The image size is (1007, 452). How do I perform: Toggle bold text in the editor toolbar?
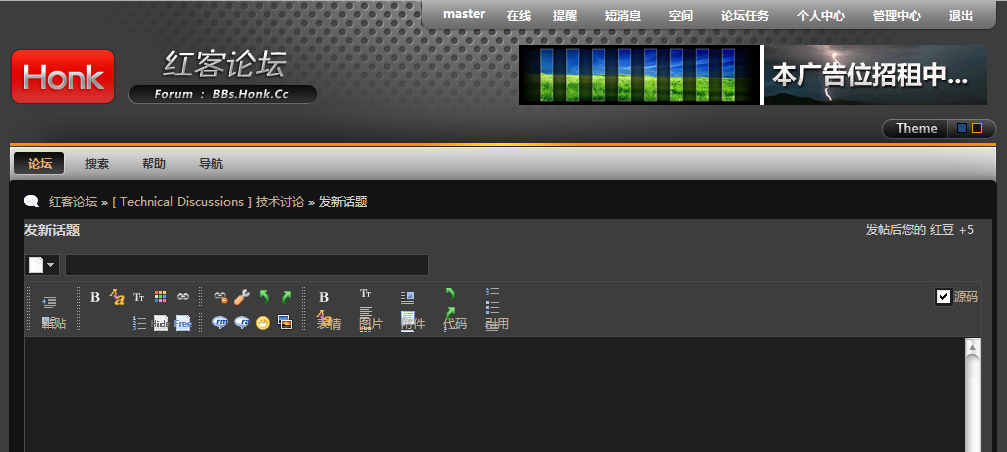95,297
